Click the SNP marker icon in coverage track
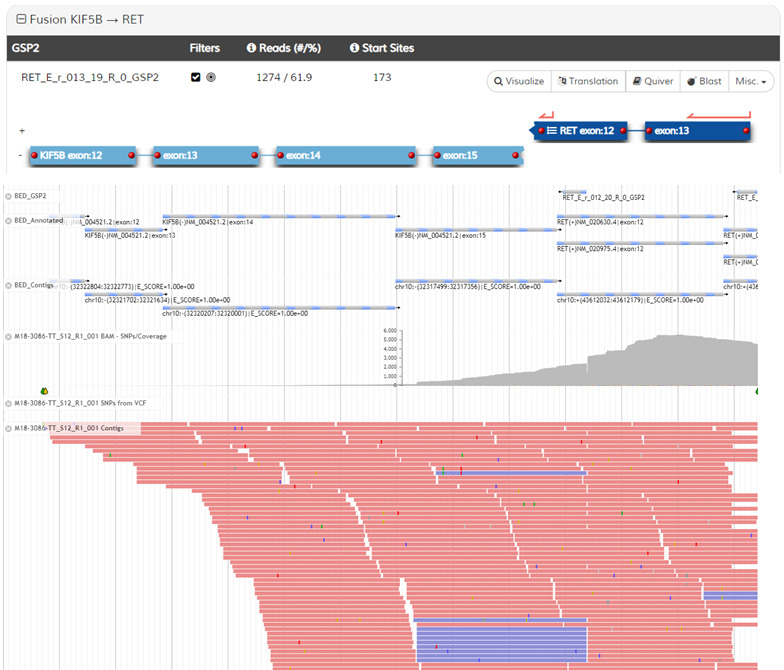The height and width of the screenshot is (670, 784). (x=44, y=390)
